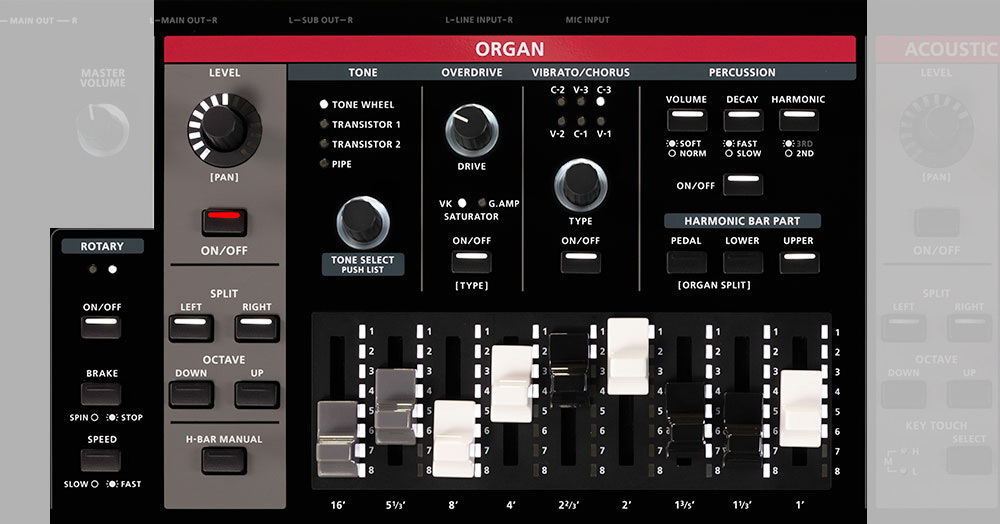Screen dimensions: 1000x524
Task: Click the rotary brake STOP indicator
Action: point(112,418)
